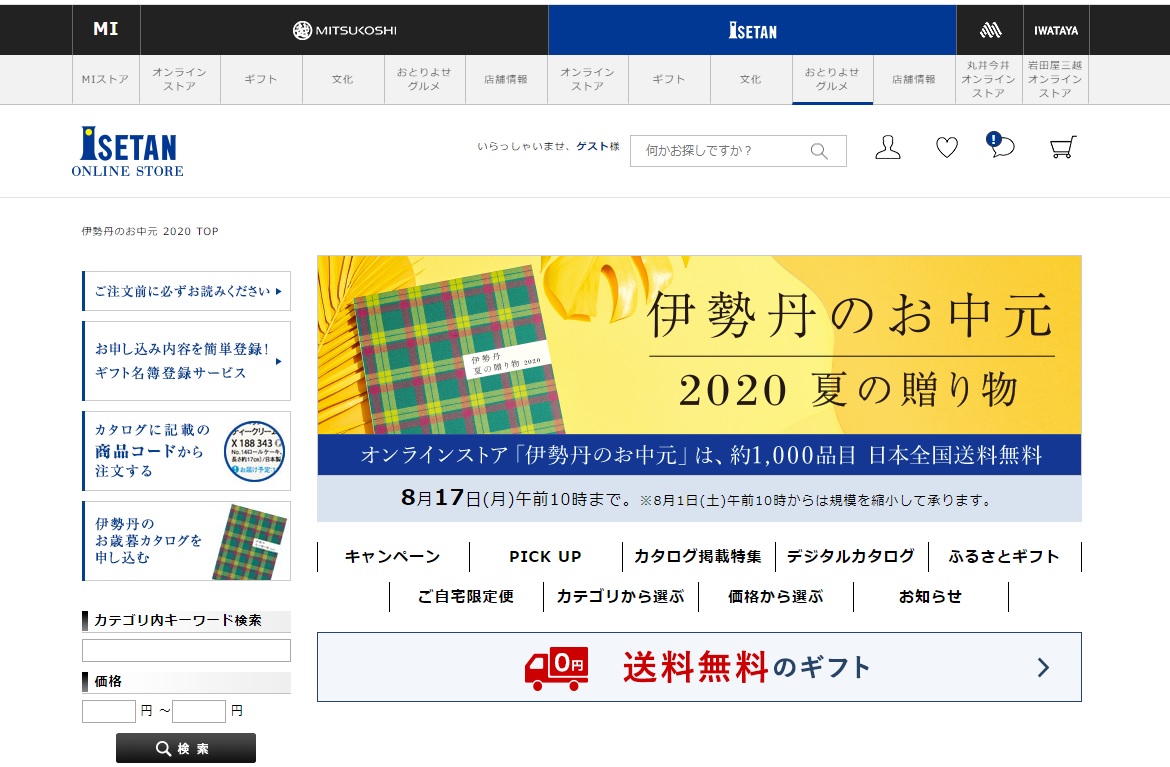Open Isetan オンラインストア menu item
This screenshot has width=1170, height=767.
click(588, 79)
